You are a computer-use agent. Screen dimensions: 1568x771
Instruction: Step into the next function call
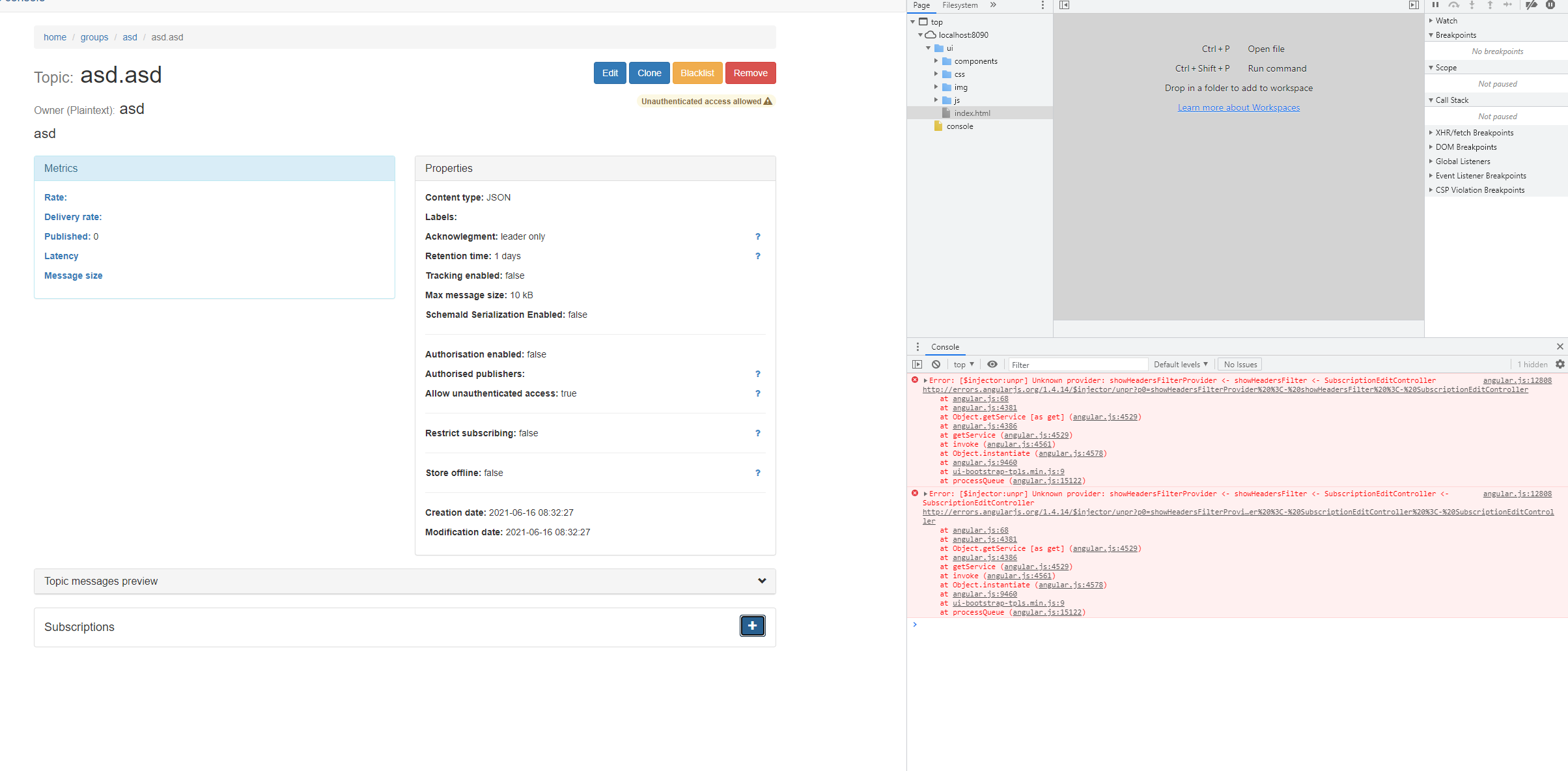[1472, 5]
